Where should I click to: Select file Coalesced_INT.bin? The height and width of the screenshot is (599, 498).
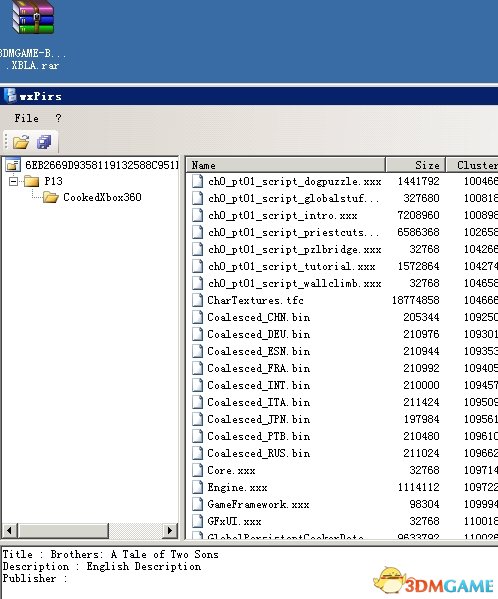click(259, 385)
